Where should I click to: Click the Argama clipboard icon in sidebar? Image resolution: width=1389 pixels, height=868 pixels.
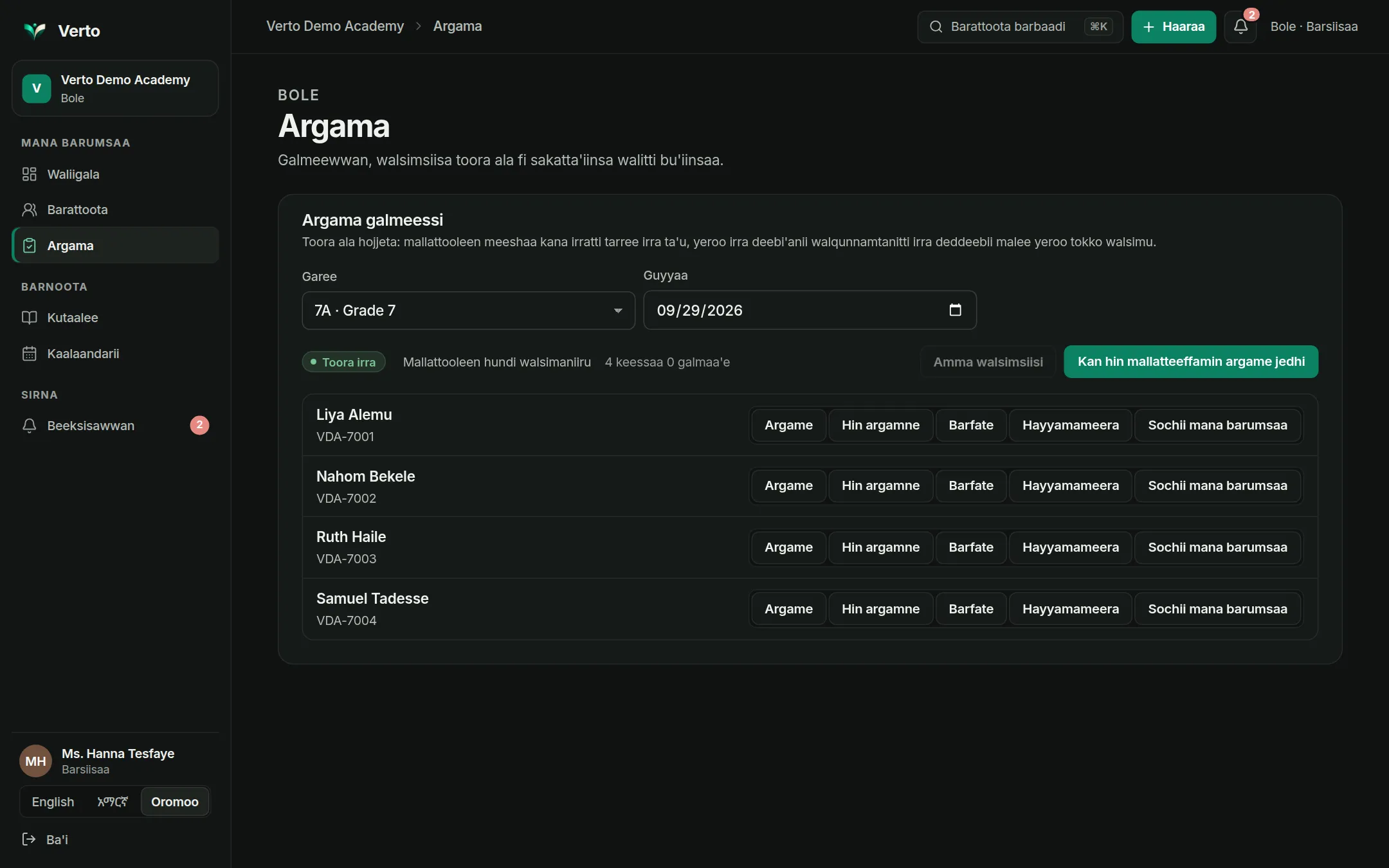[x=30, y=246]
